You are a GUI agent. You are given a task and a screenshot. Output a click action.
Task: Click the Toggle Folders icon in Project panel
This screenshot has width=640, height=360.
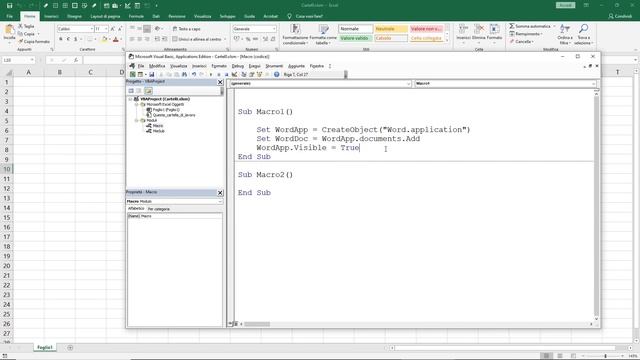click(148, 91)
